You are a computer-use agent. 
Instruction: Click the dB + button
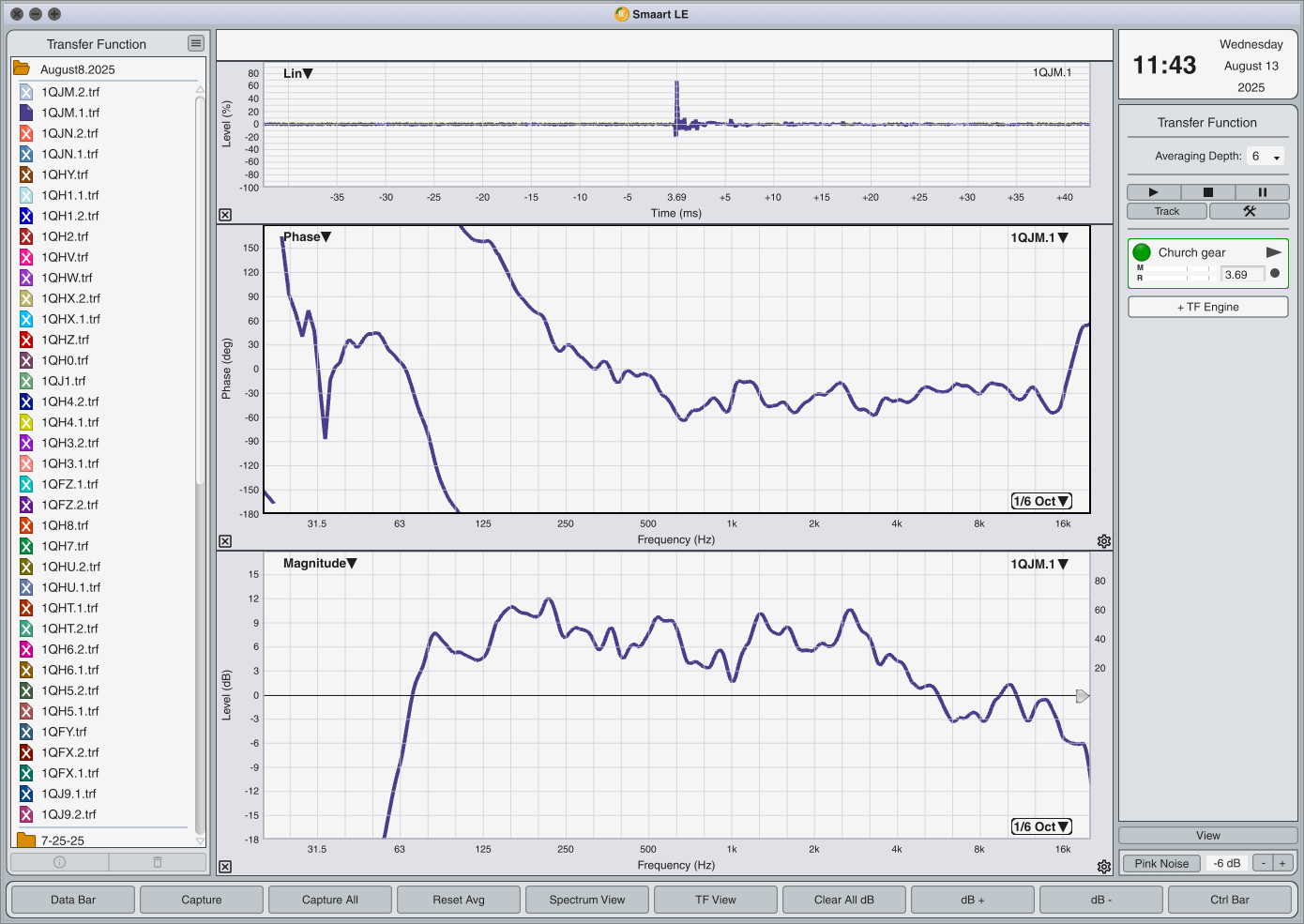973,900
